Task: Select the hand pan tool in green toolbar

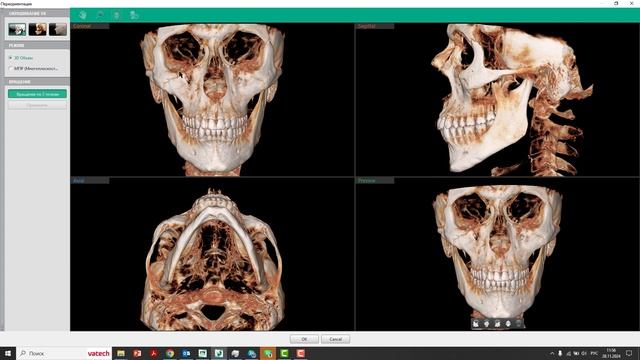Action: [83, 16]
